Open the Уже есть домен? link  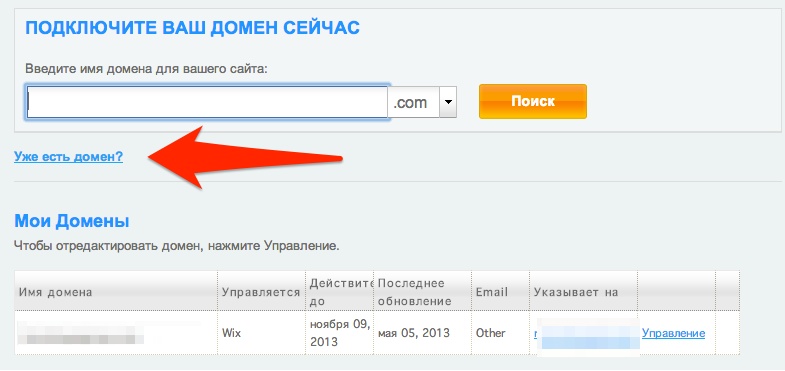pyautogui.click(x=69, y=157)
